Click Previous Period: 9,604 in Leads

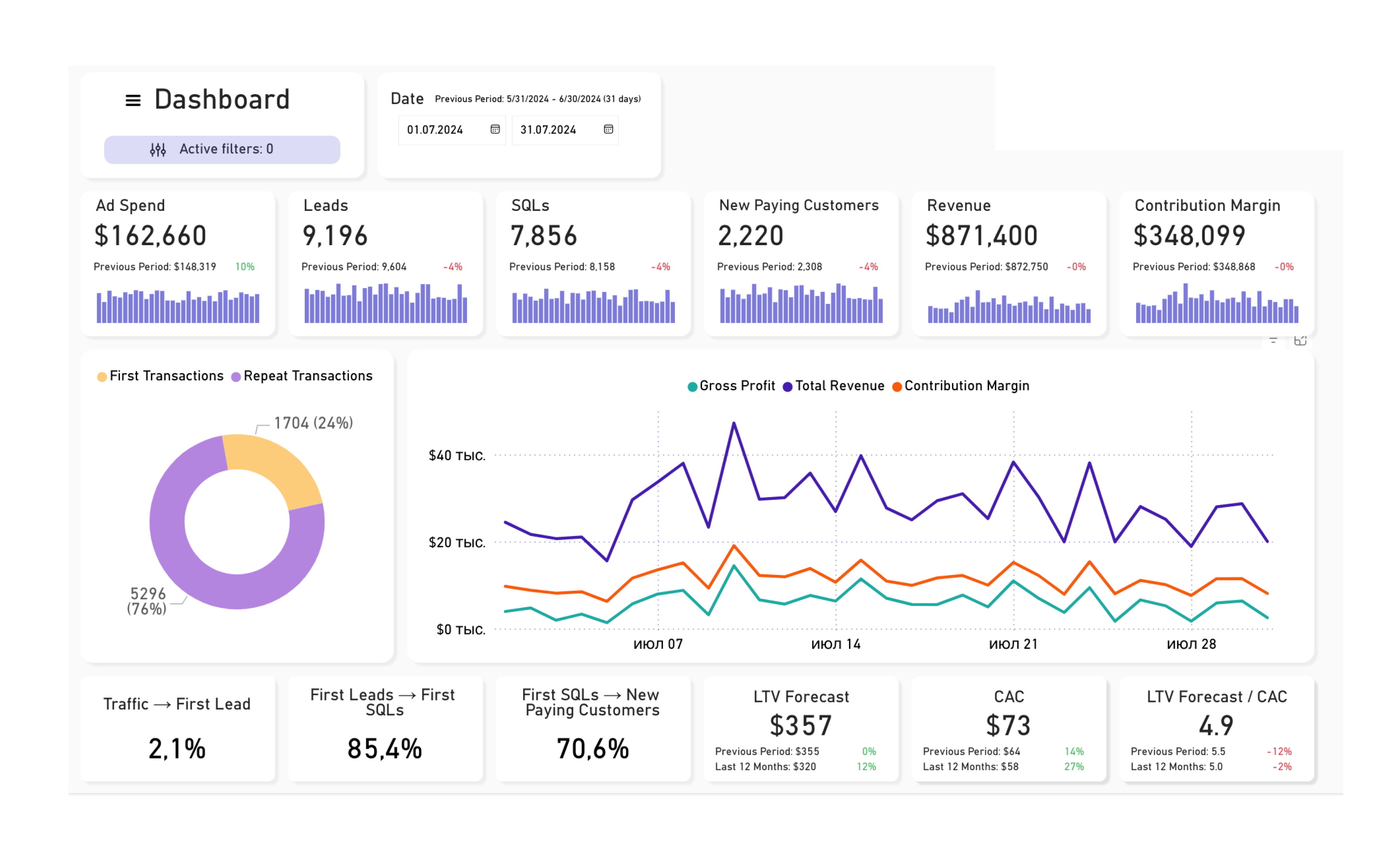tap(354, 267)
